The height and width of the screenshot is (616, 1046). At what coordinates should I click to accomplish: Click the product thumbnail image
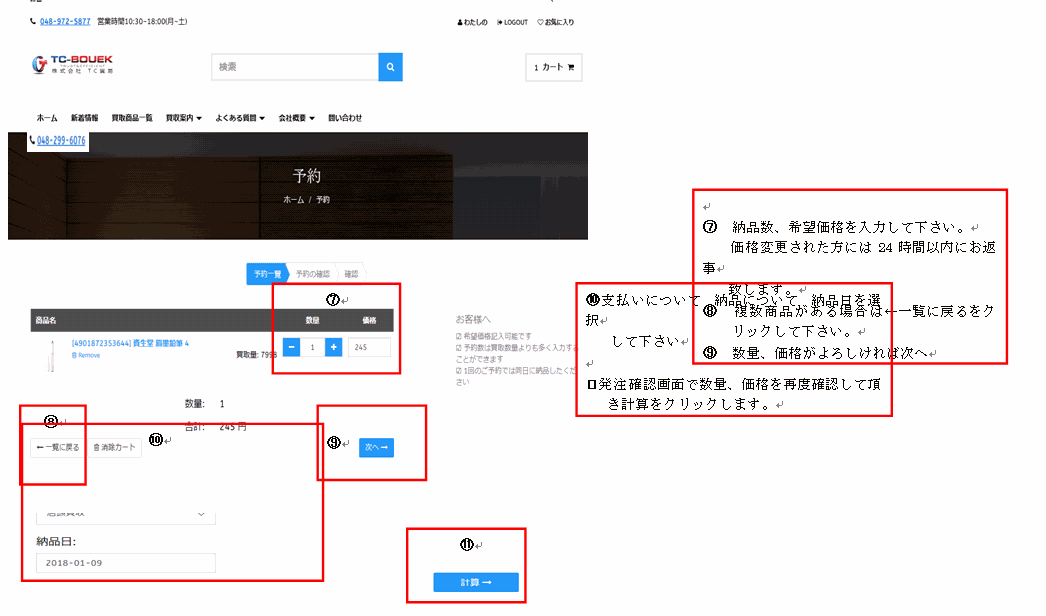pyautogui.click(x=52, y=355)
